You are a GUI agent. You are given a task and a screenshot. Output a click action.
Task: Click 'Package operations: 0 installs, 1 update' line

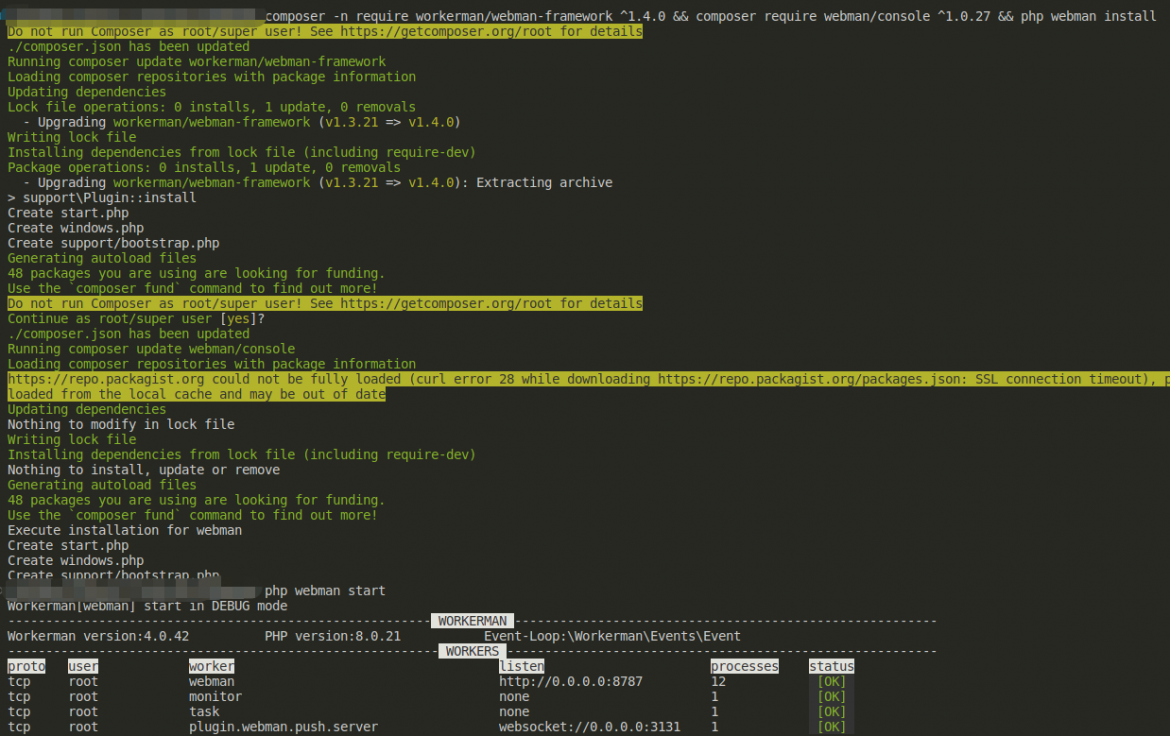click(204, 167)
